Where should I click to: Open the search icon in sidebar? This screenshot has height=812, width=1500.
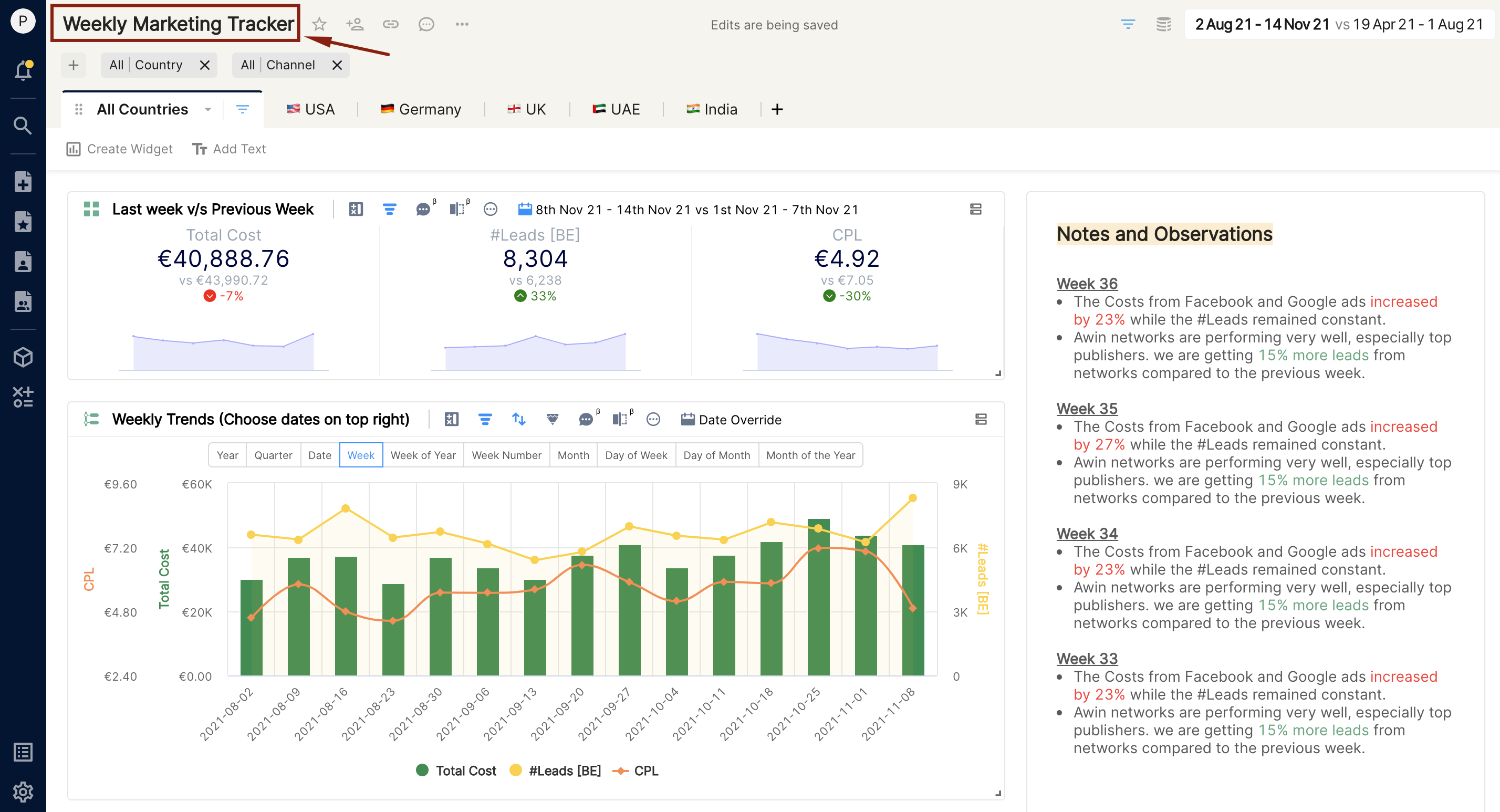(x=23, y=125)
